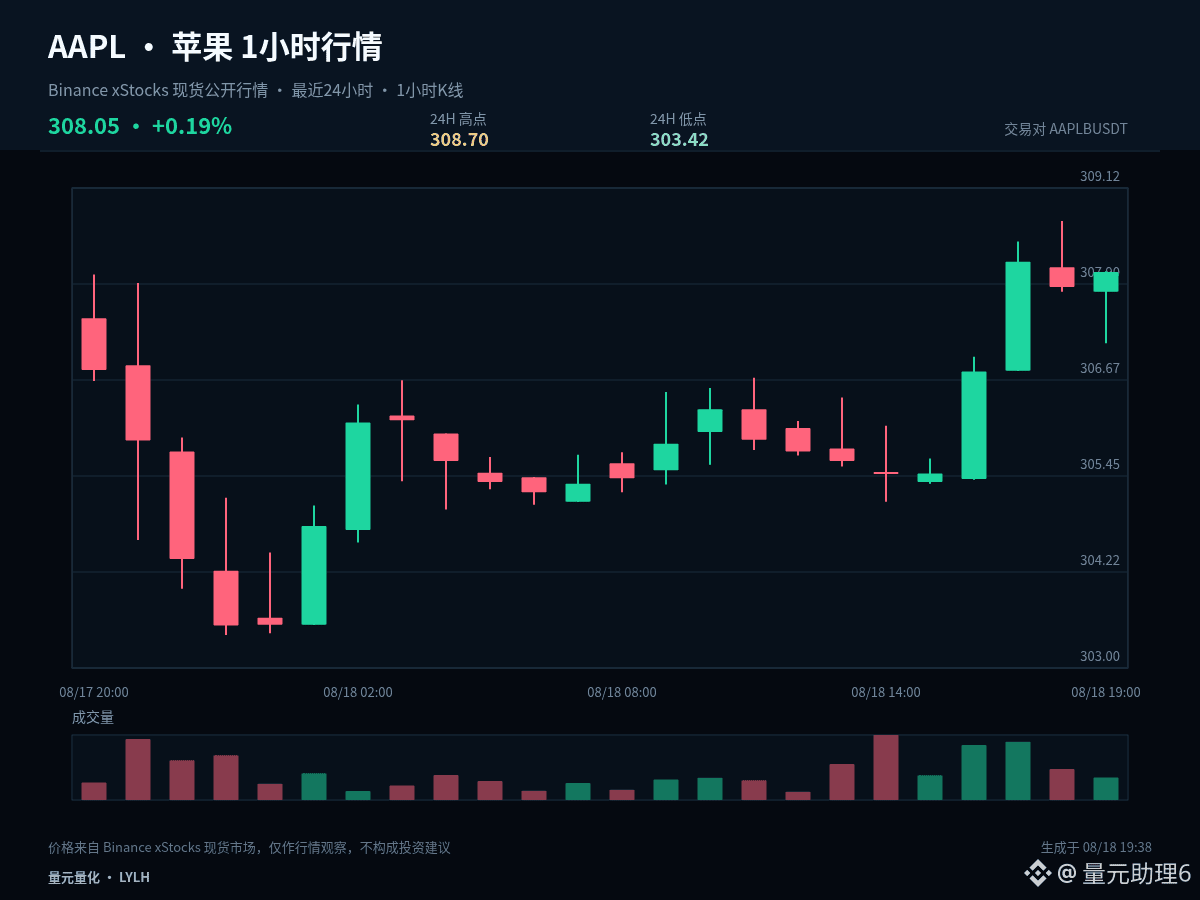Viewport: 1200px width, 900px height.
Task: Click the red candlestick at 08/17 20:00
Action: [x=94, y=344]
